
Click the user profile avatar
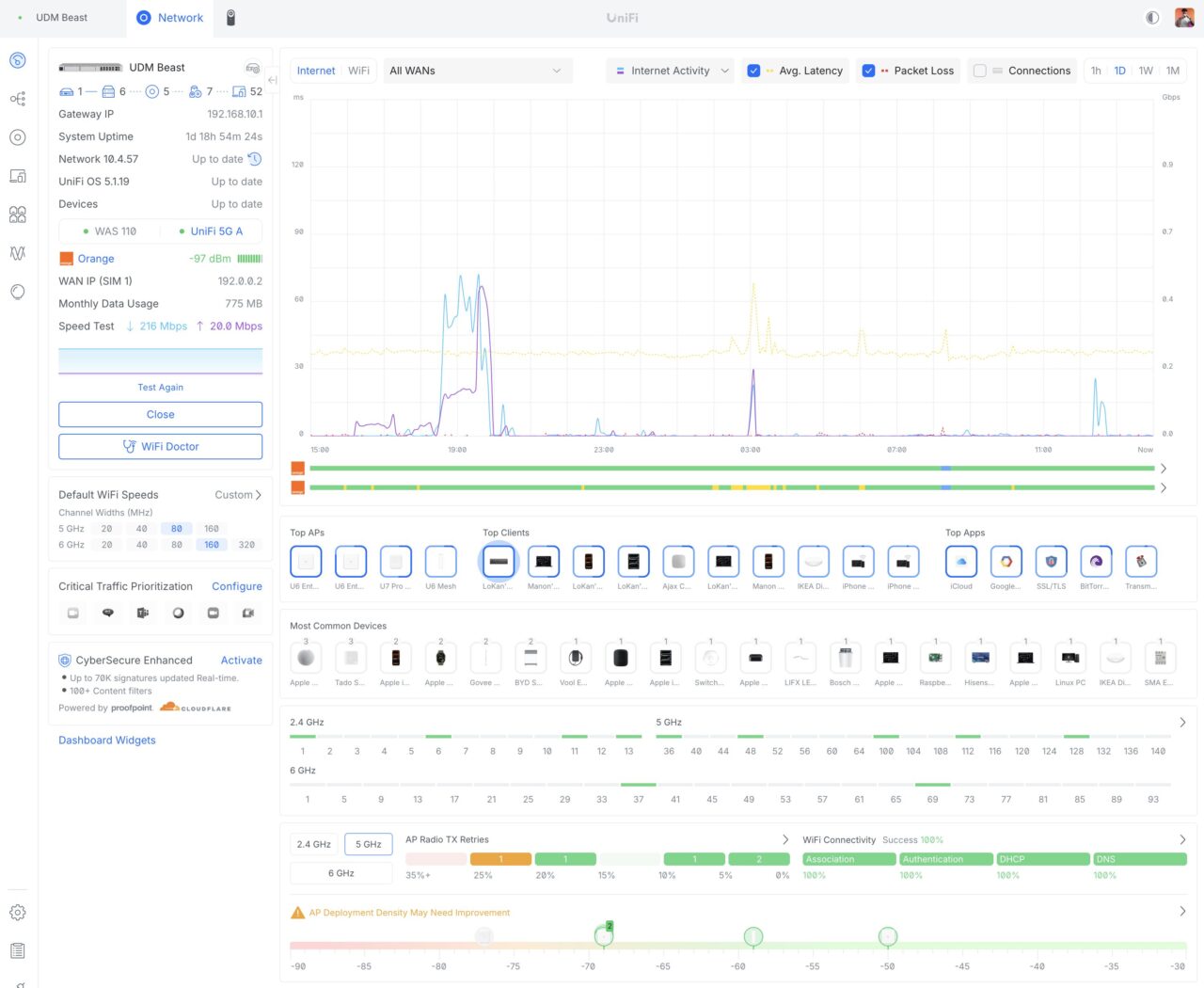1184,18
